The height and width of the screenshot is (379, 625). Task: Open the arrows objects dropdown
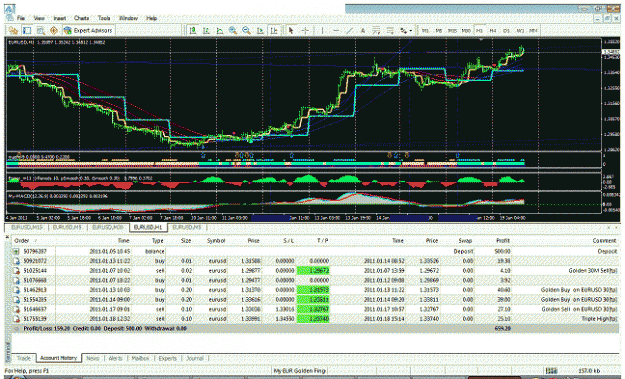coord(406,30)
